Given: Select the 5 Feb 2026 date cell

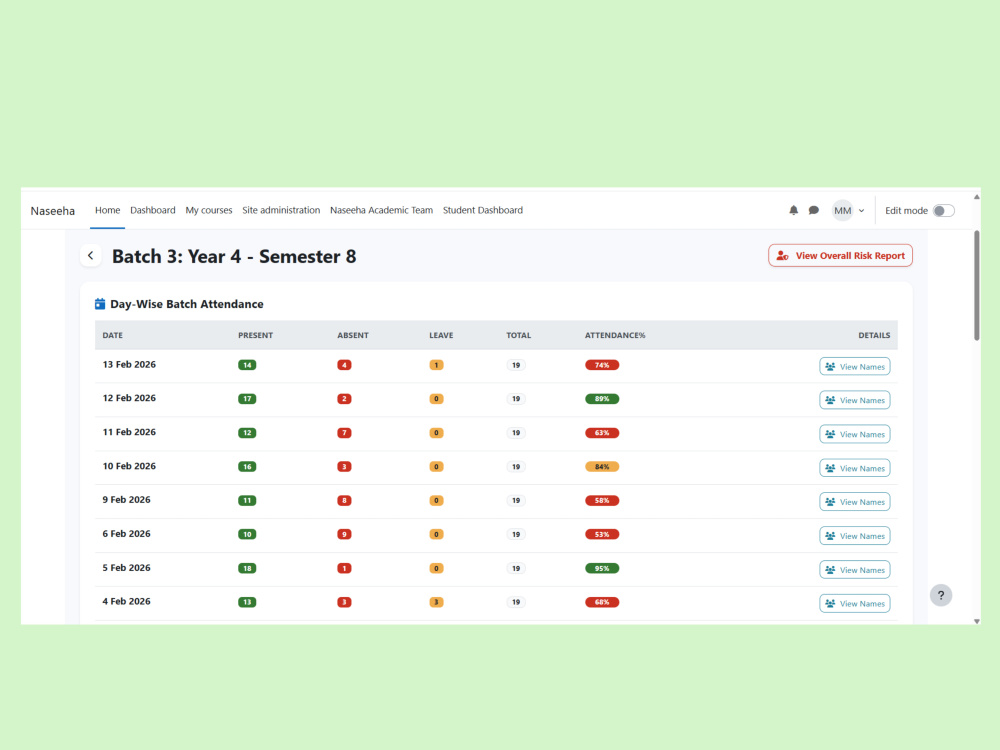Looking at the screenshot, I should (x=126, y=568).
